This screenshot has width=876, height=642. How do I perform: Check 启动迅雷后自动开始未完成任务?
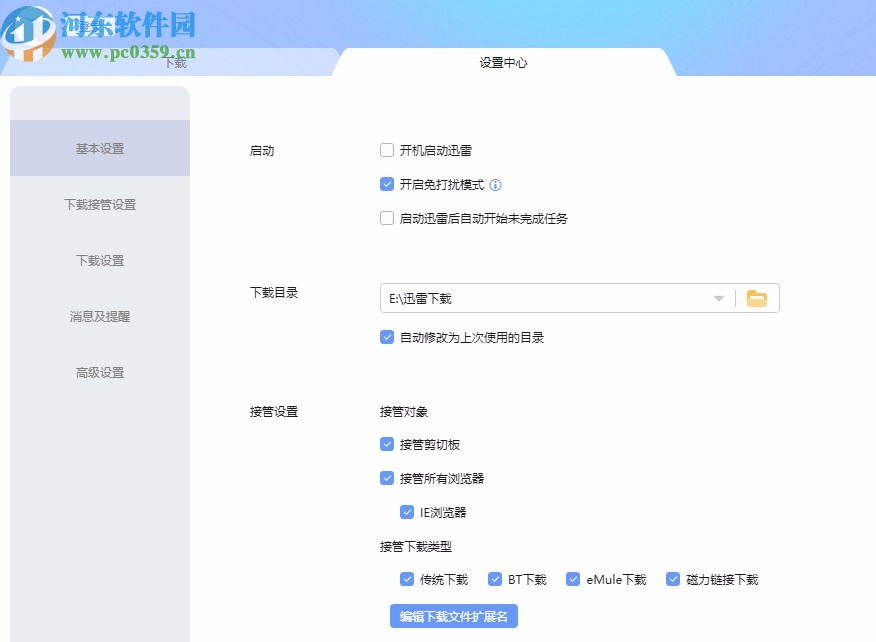[x=386, y=218]
